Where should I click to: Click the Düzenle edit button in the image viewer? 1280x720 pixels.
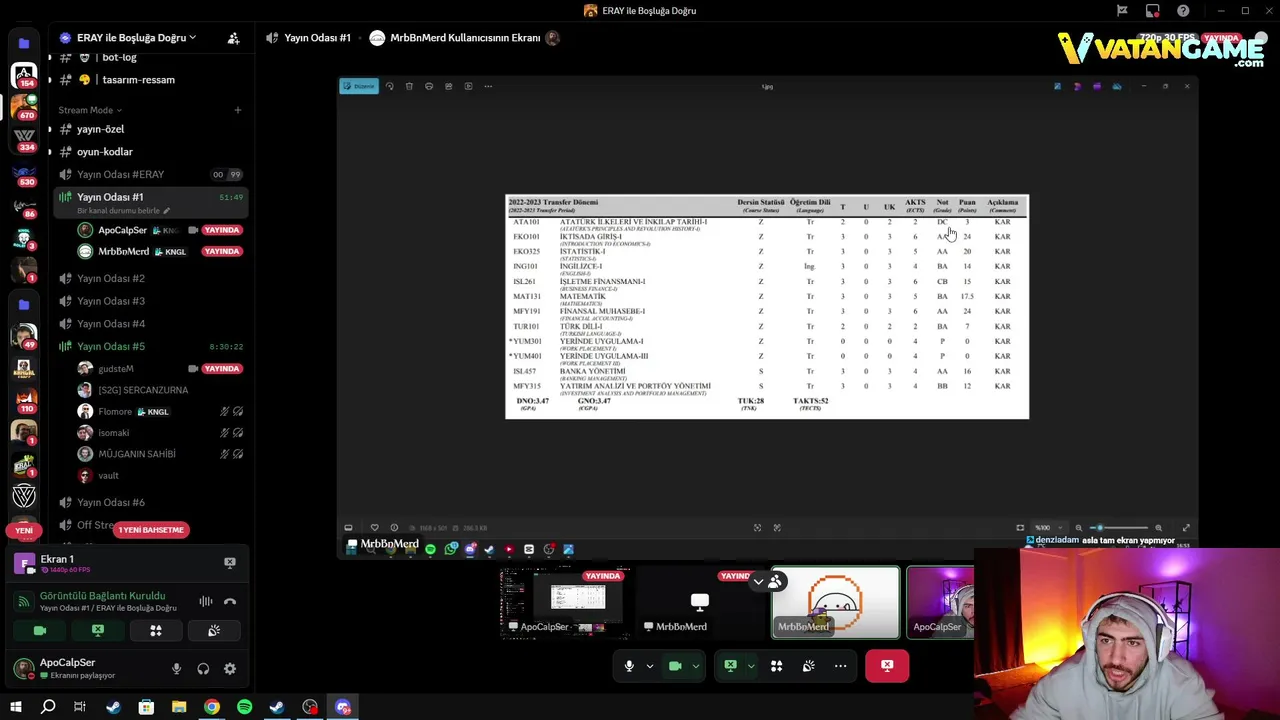[x=359, y=86]
